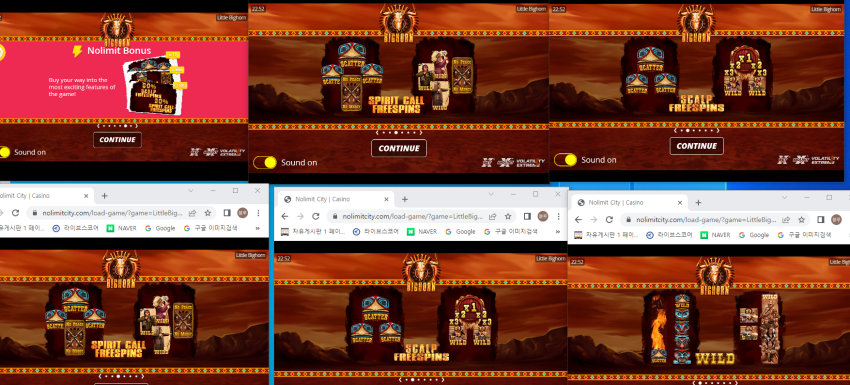The width and height of the screenshot is (850, 385).
Task: Click CONTINUE under the top Scalp Freespins slide
Action: click(697, 146)
